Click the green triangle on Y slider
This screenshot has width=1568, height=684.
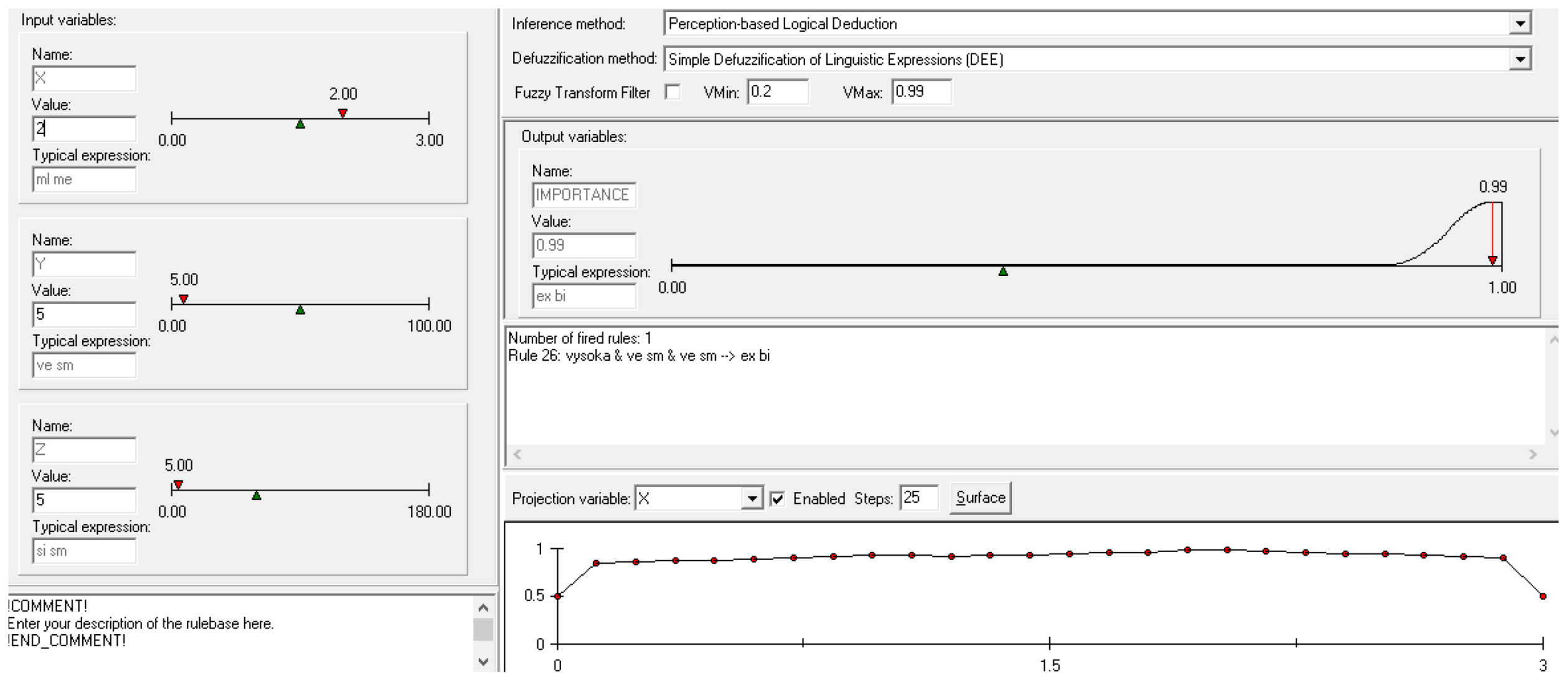click(300, 310)
